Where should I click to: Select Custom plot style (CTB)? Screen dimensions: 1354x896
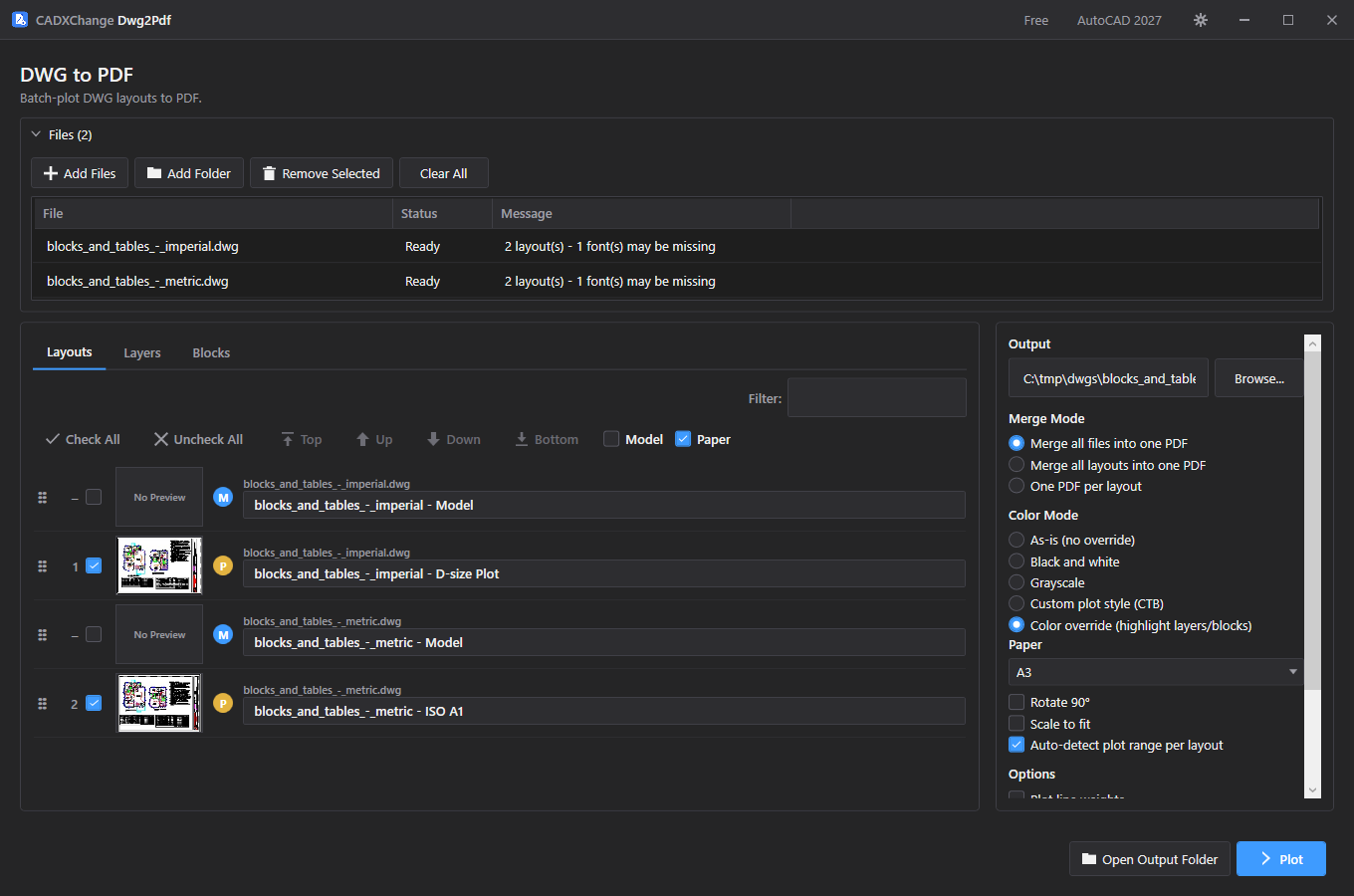coord(1016,603)
